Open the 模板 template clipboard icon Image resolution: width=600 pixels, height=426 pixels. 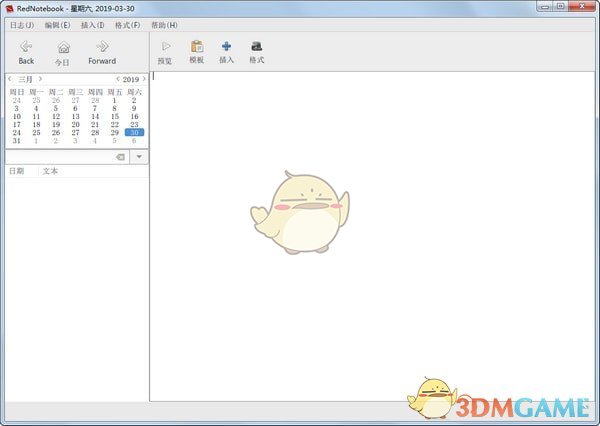pyautogui.click(x=196, y=51)
